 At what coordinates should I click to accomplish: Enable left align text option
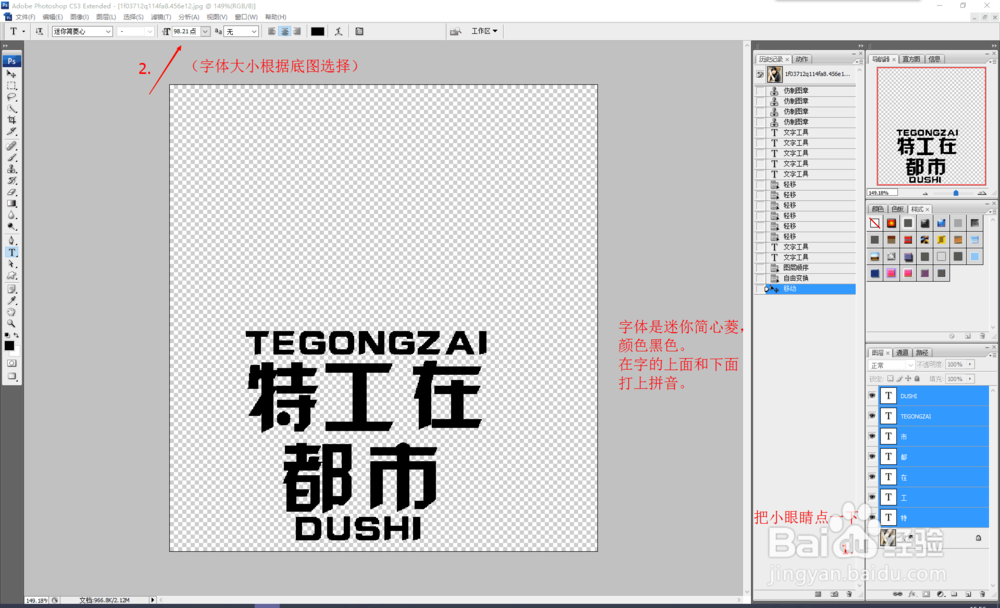[272, 31]
